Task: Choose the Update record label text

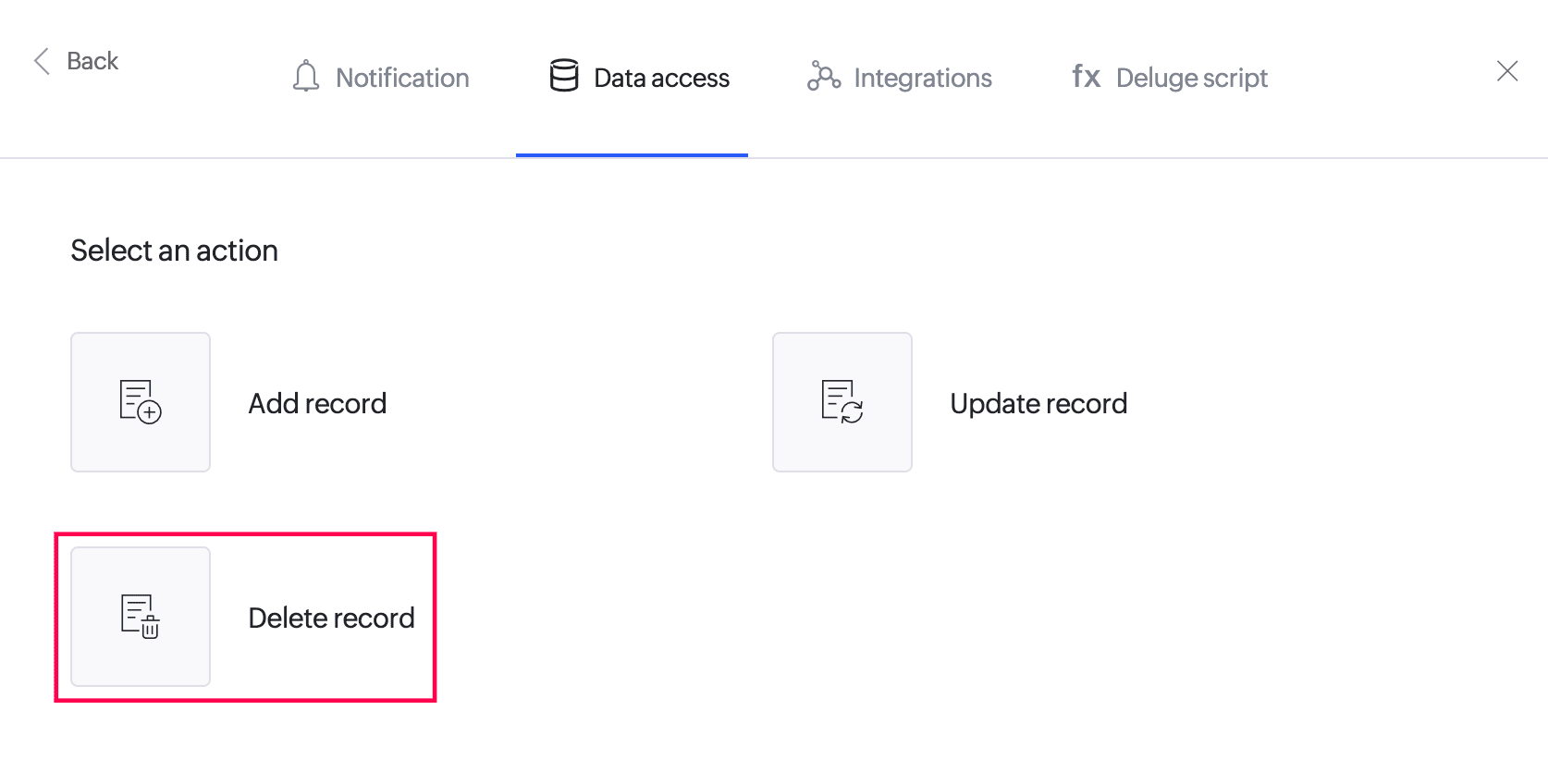Action: [1038, 403]
